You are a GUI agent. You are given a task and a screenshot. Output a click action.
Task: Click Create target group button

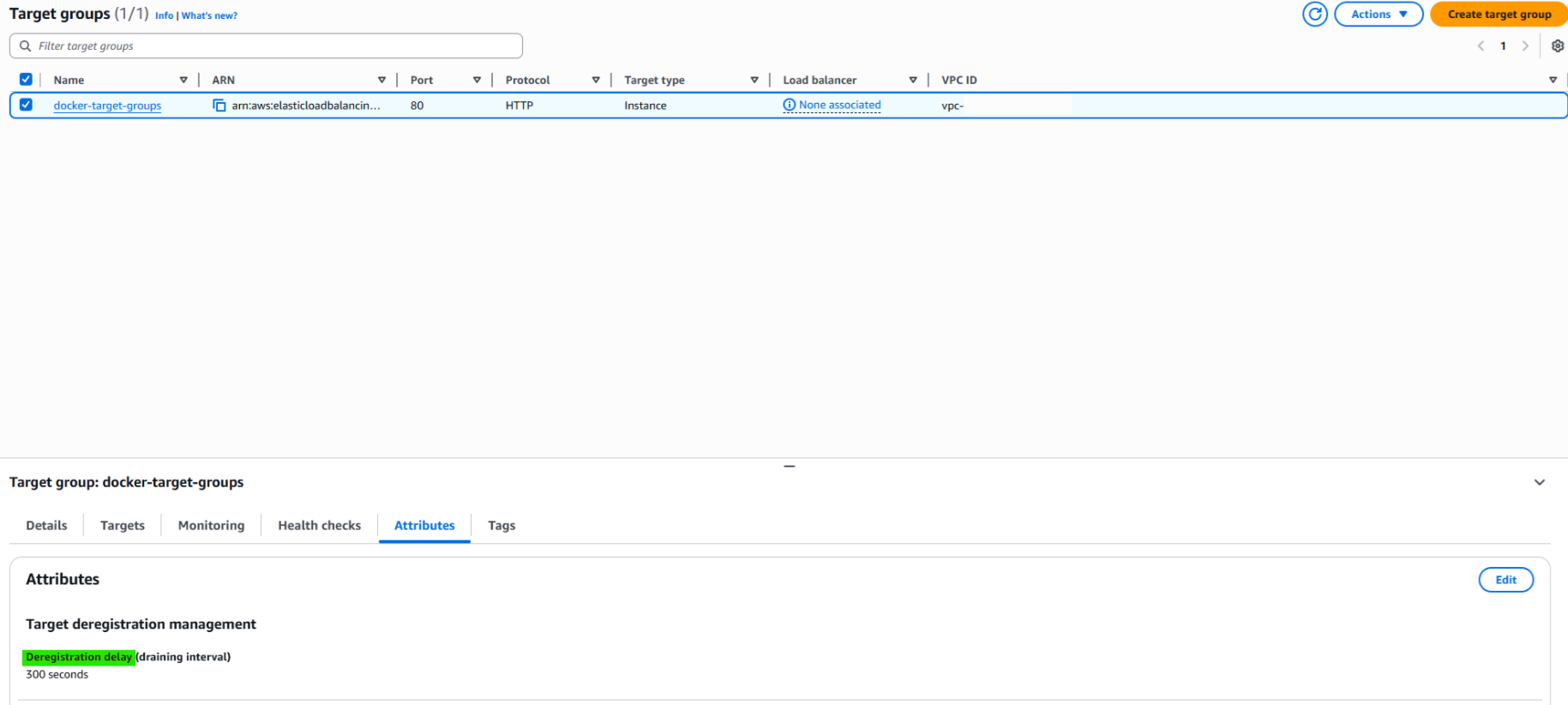(x=1499, y=14)
